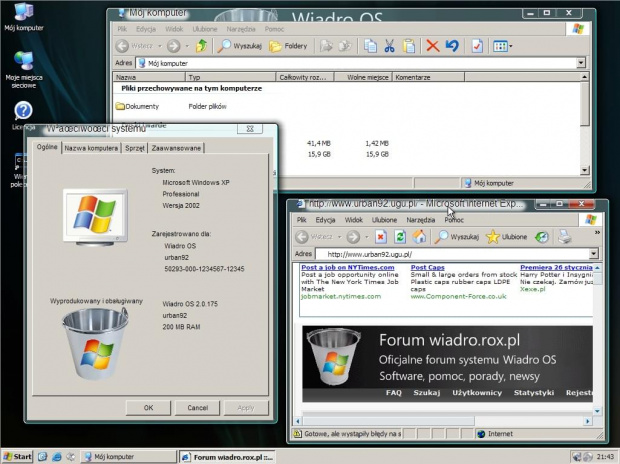The image size is (620, 464).
Task: Open Narzędzia menu in Mój komputer window
Action: pyautogui.click(x=241, y=29)
